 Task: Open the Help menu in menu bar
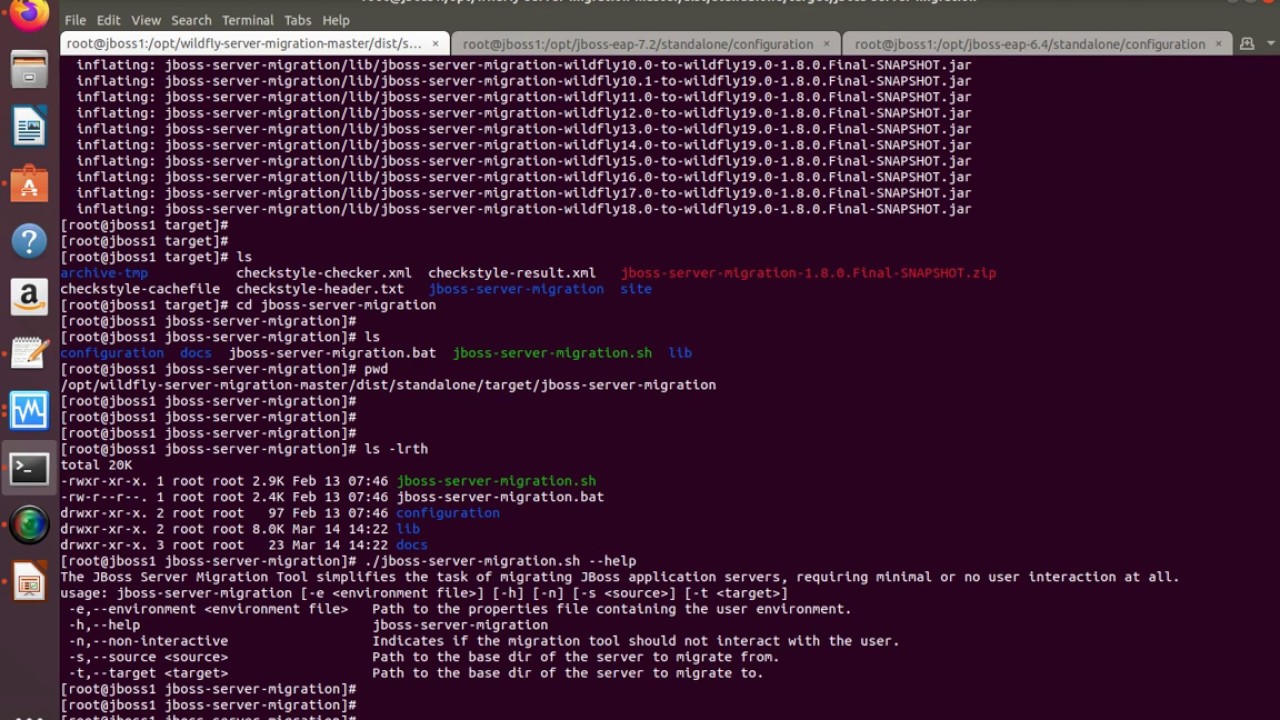pos(336,20)
